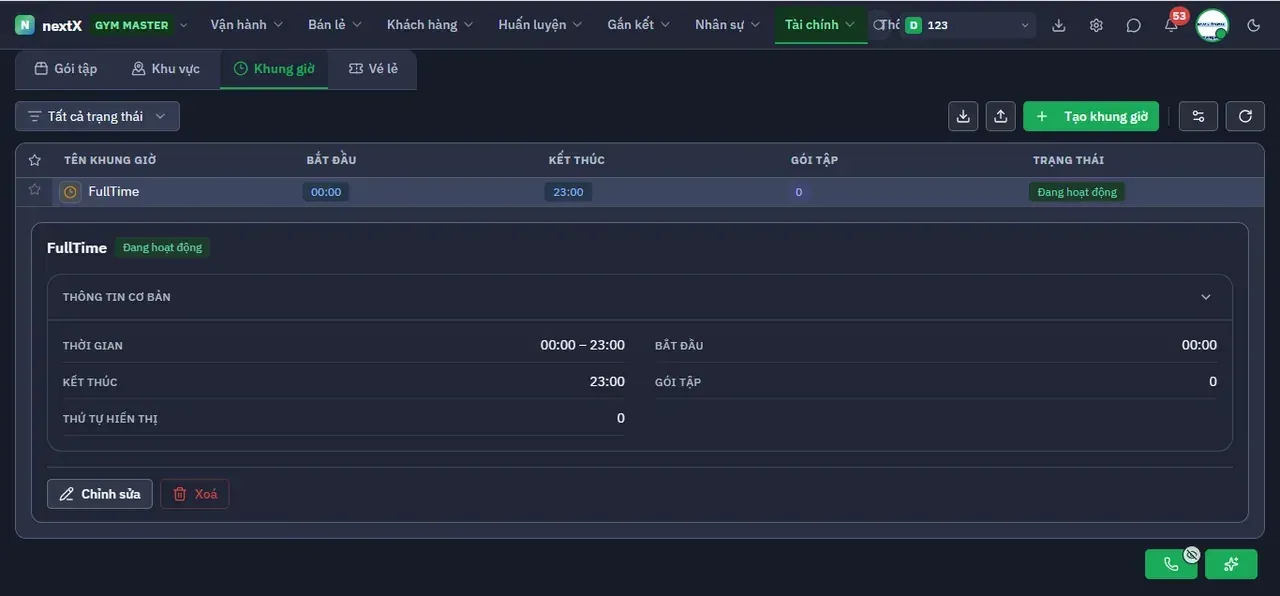Open the Gắn kết menu
This screenshot has height=596, width=1280.
(x=639, y=25)
